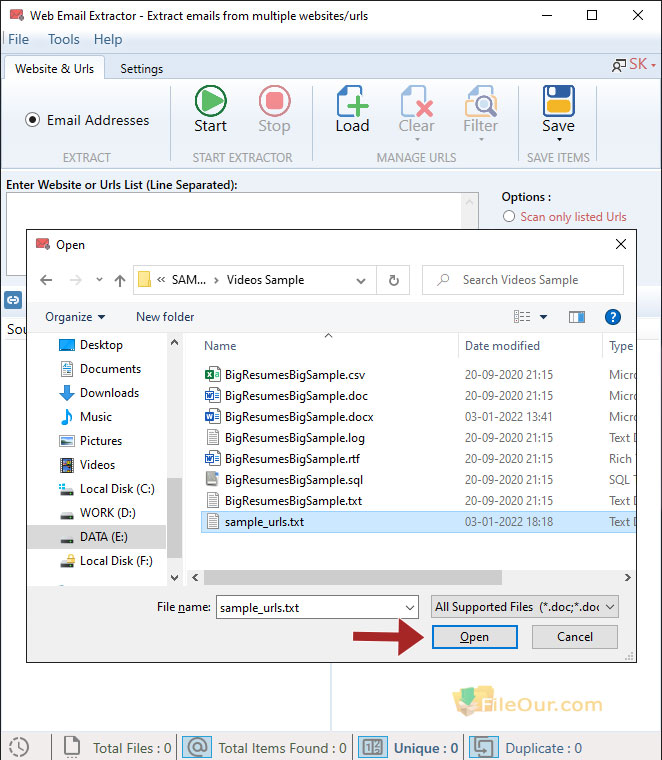Enable Scan only listed Urls option
Screen dimensions: 662x760
tap(508, 216)
